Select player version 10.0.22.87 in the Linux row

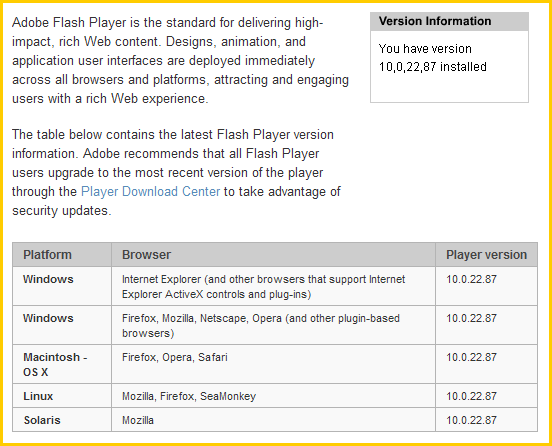(471, 396)
